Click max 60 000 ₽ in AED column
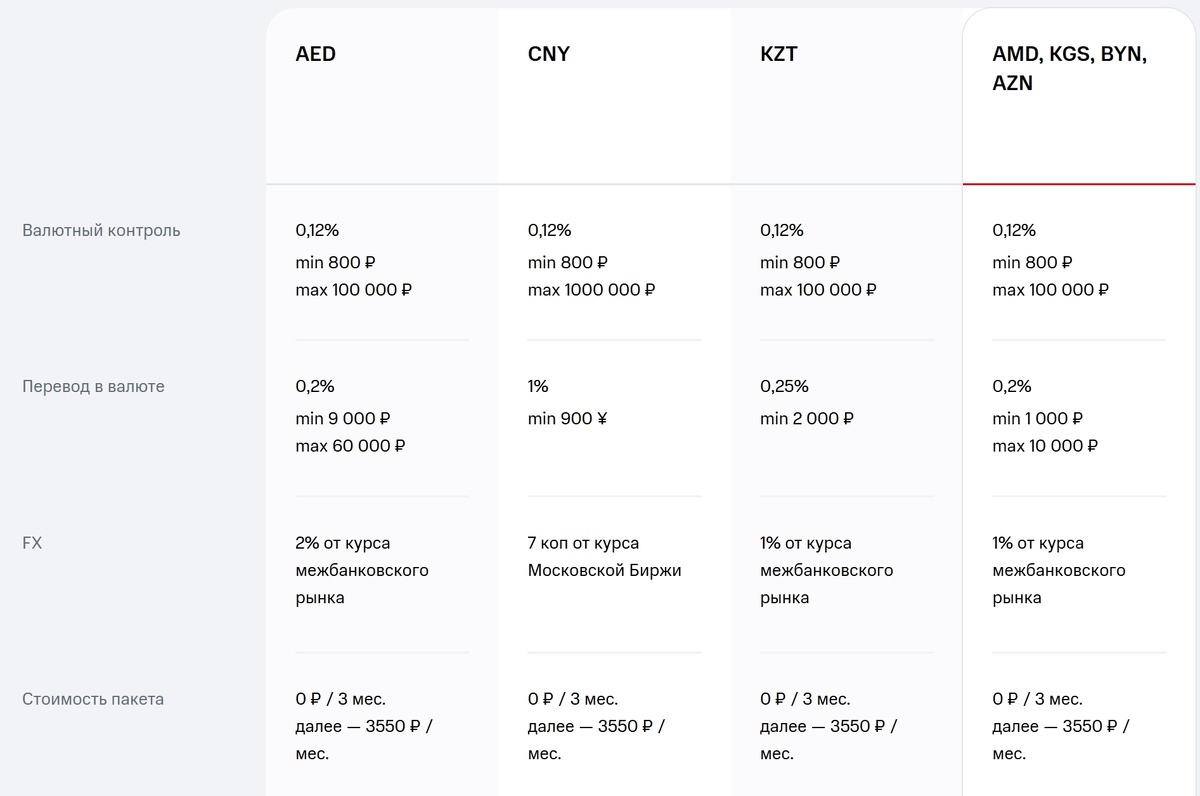 [350, 446]
